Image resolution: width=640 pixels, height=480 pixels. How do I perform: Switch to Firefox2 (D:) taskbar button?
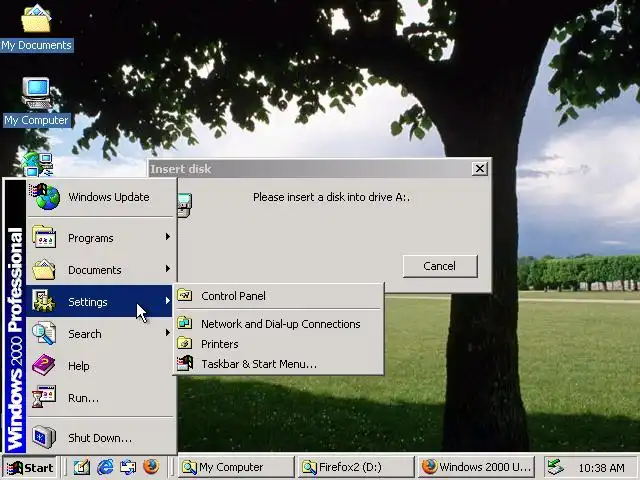356,467
